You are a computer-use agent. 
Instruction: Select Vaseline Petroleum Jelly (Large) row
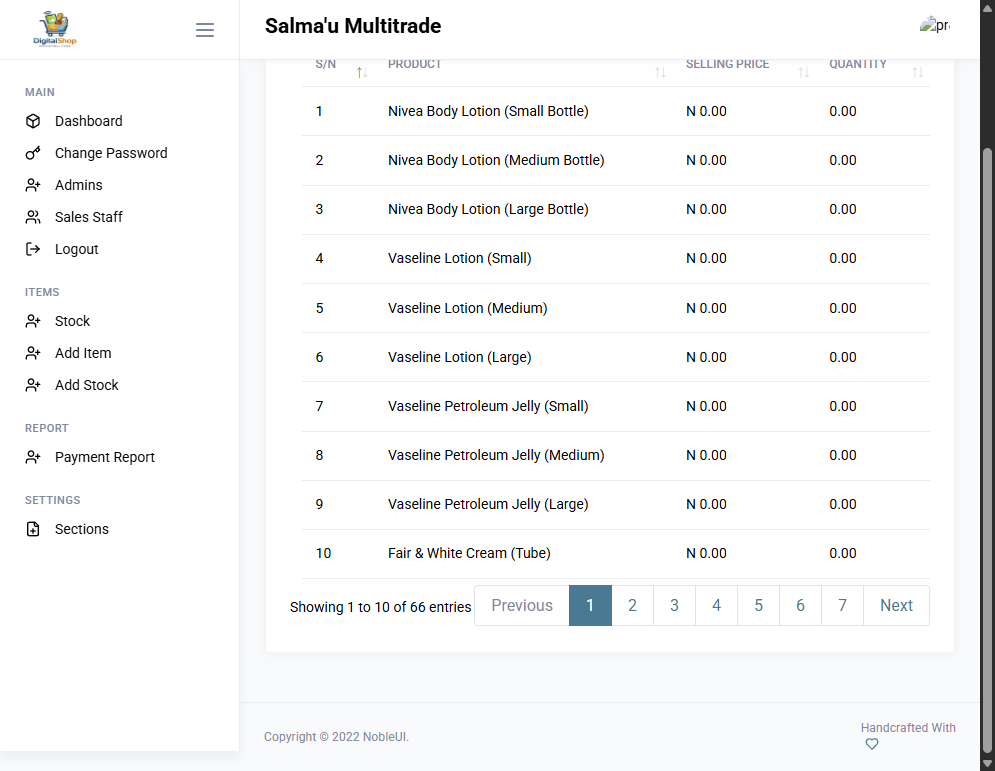[x=616, y=504]
